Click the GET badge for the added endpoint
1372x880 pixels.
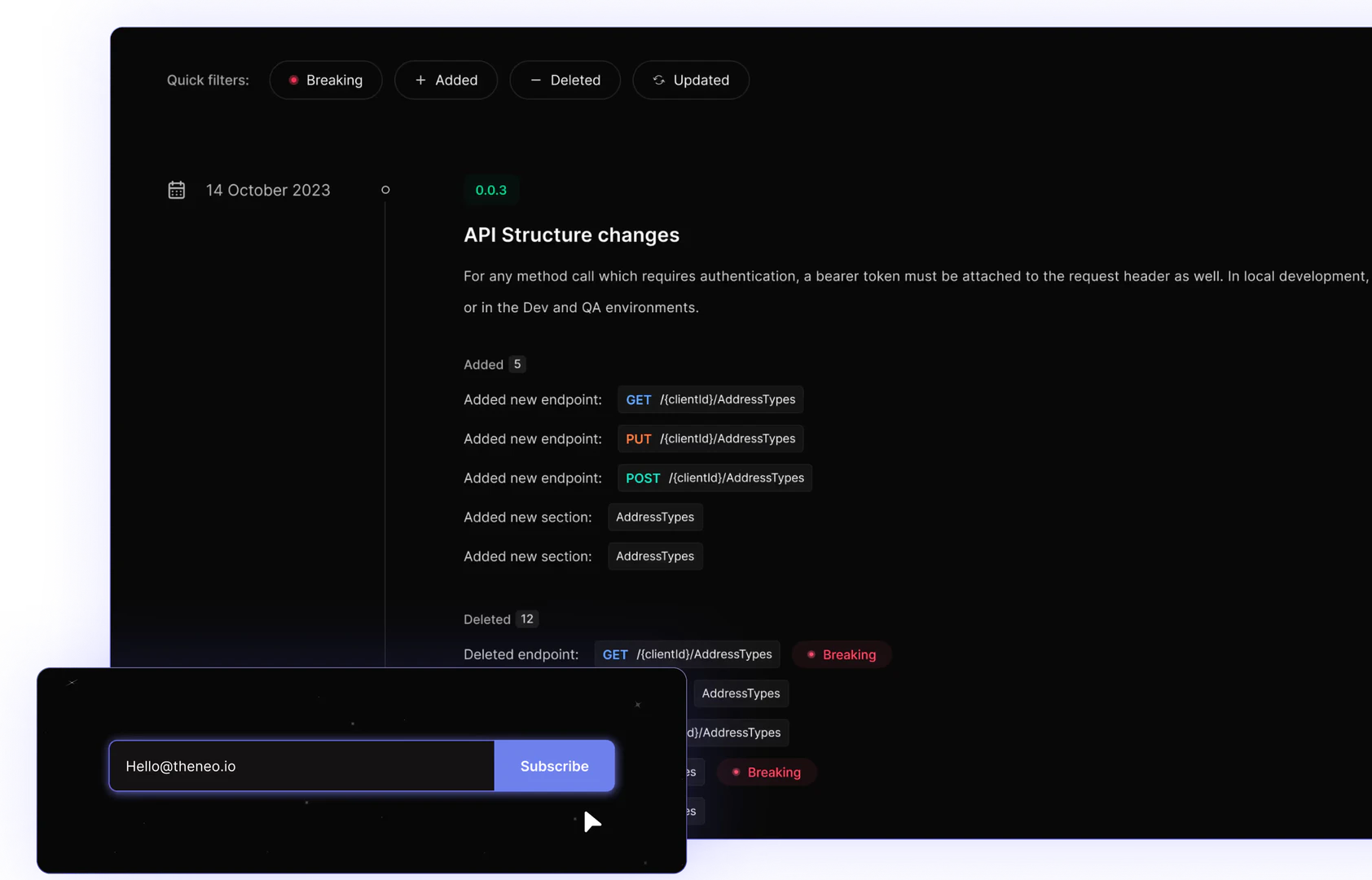(639, 399)
